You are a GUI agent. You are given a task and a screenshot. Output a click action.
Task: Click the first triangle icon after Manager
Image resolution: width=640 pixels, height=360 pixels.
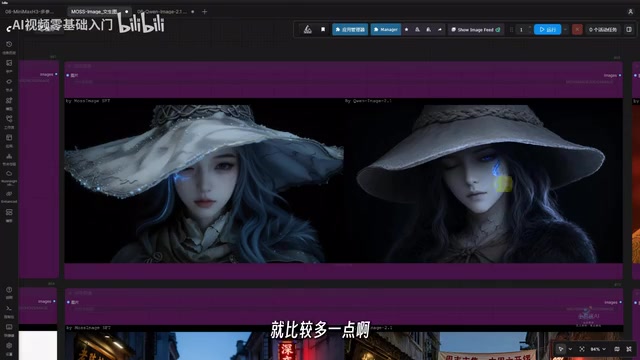click(x=417, y=29)
